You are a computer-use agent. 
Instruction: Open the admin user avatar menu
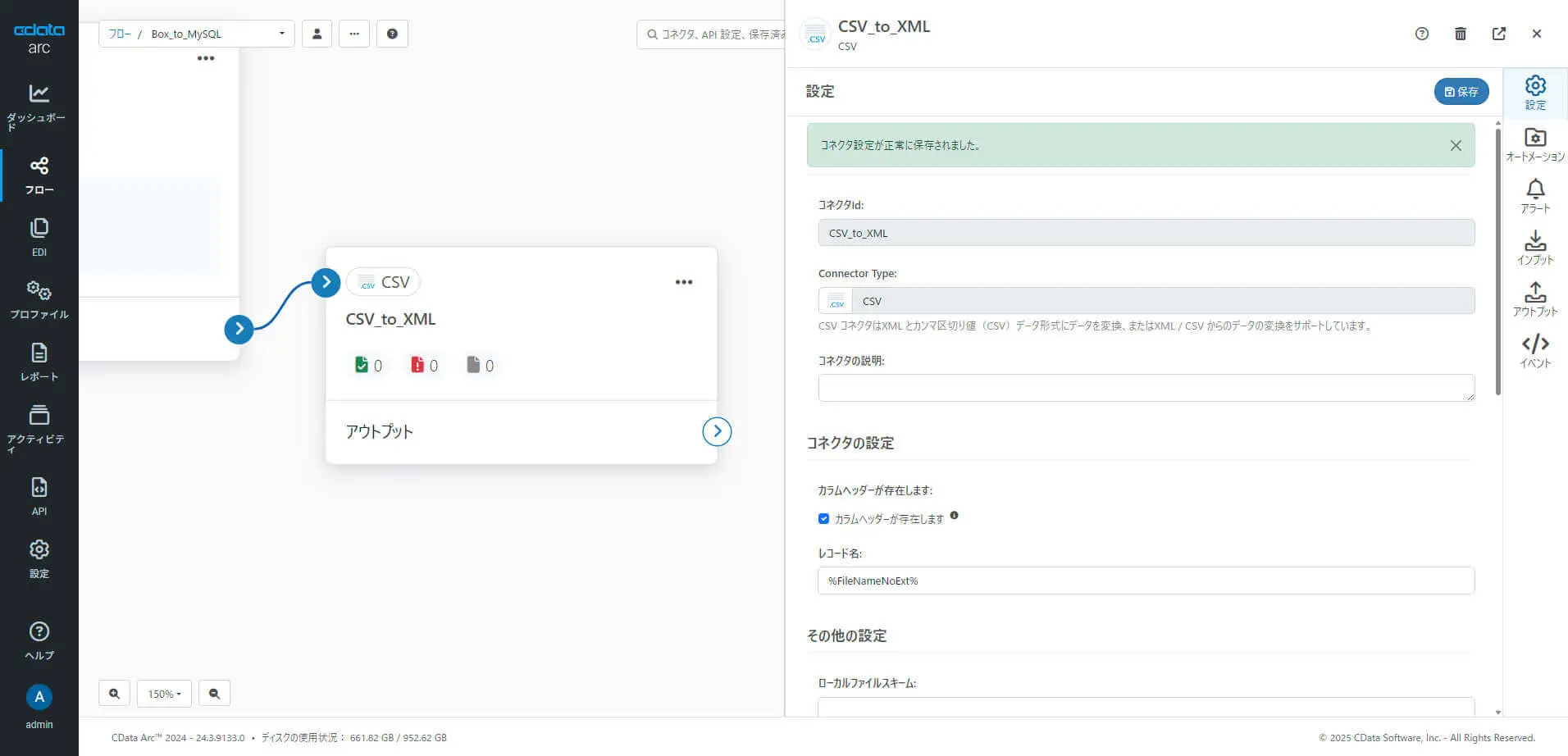[39, 697]
